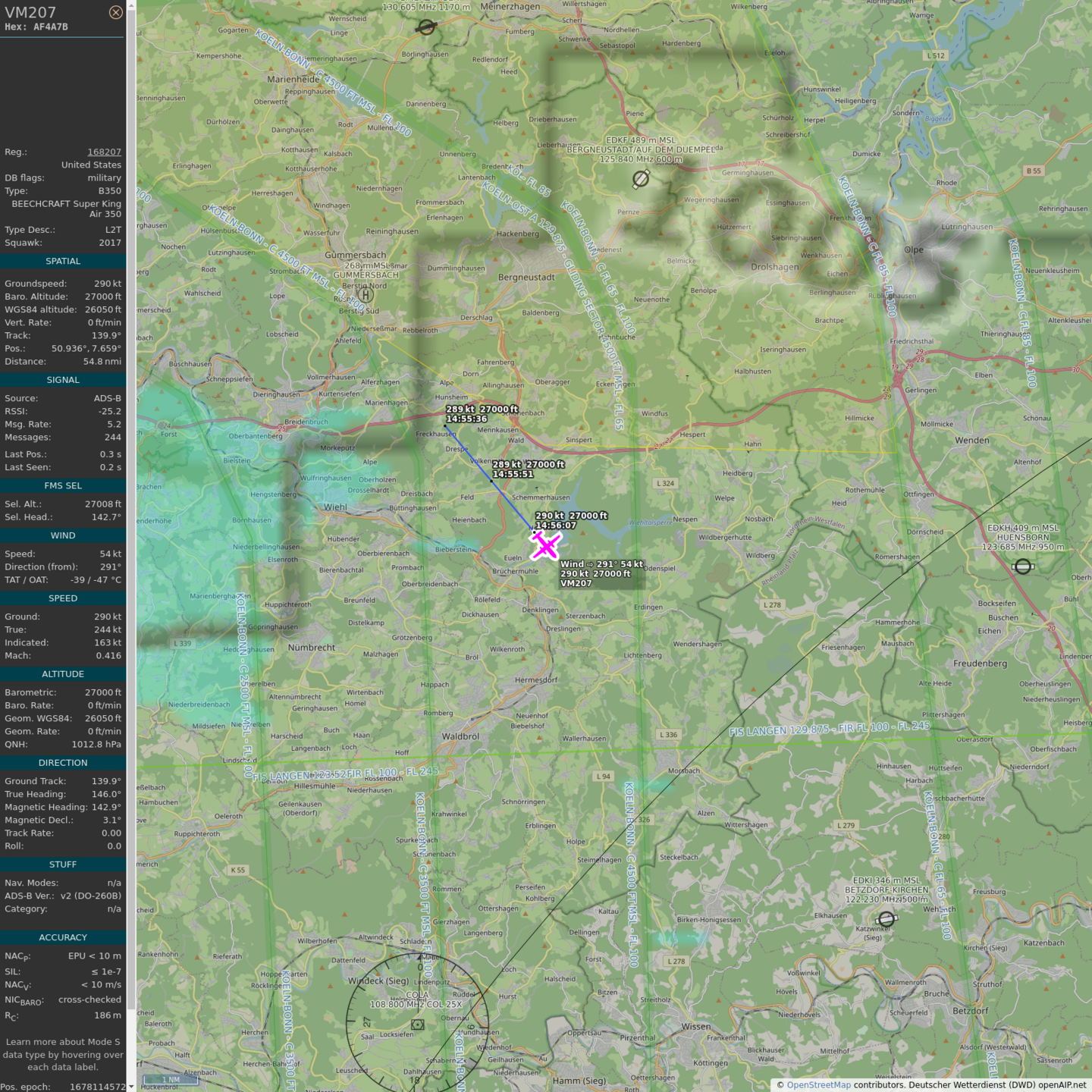Close the VM207 aircraft info panel

coord(115,12)
